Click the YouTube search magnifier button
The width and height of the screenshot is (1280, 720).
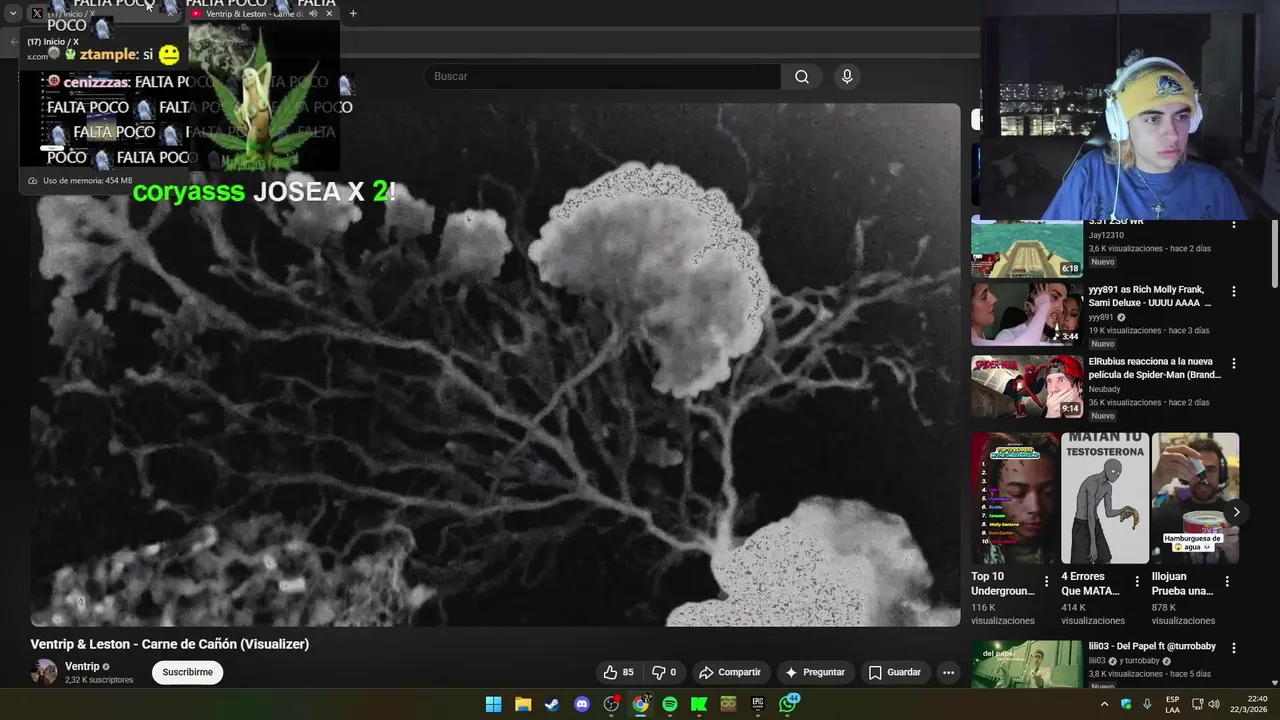[x=802, y=77]
